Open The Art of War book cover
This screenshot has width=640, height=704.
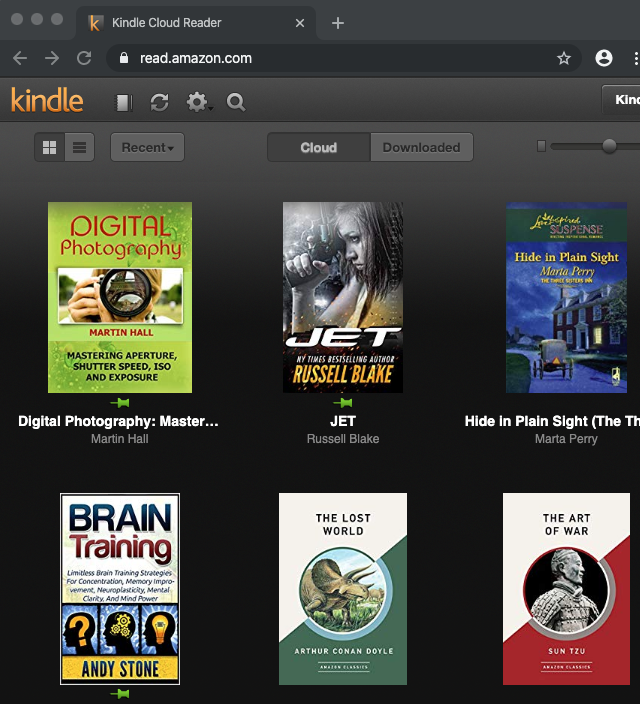point(566,589)
